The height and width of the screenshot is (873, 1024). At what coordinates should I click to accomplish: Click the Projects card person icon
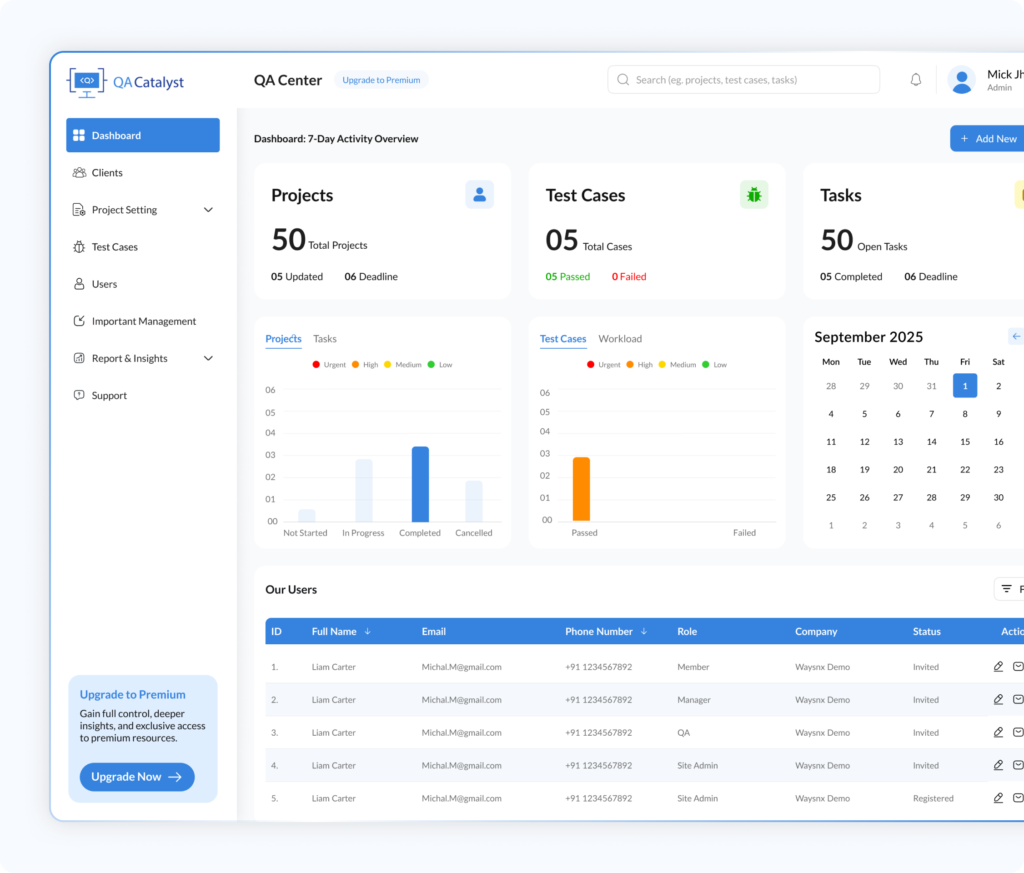[479, 195]
